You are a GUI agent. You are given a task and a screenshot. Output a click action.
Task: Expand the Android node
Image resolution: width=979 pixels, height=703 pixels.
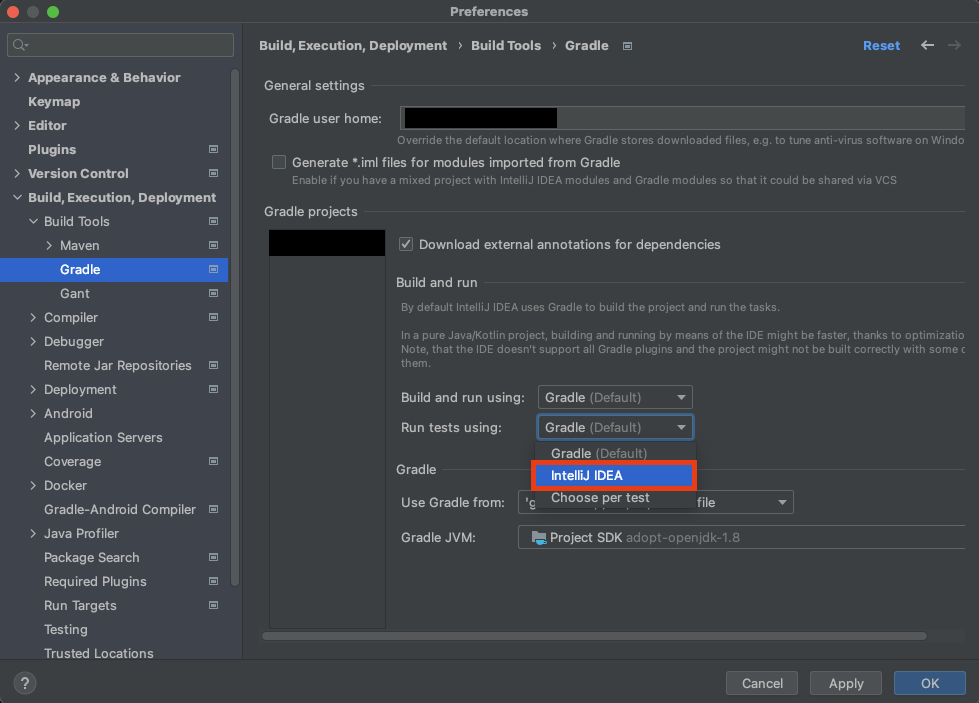click(x=33, y=413)
